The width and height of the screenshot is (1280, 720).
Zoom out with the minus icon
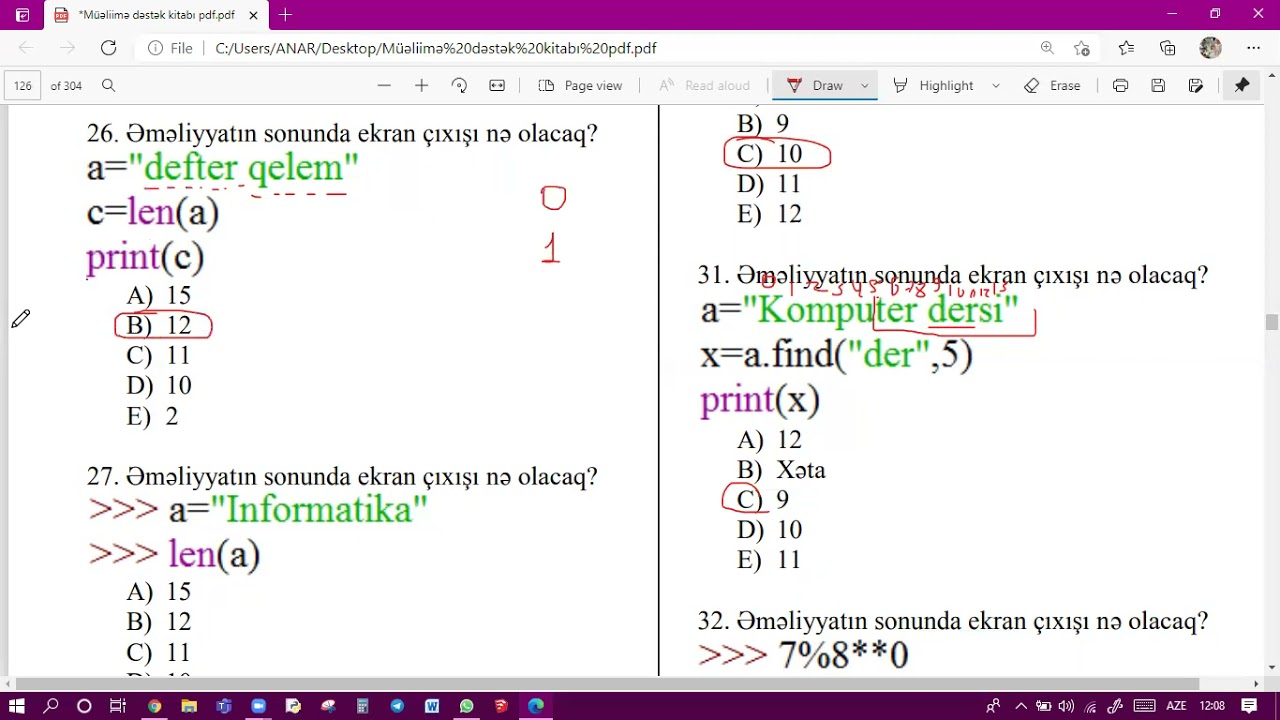click(x=384, y=86)
